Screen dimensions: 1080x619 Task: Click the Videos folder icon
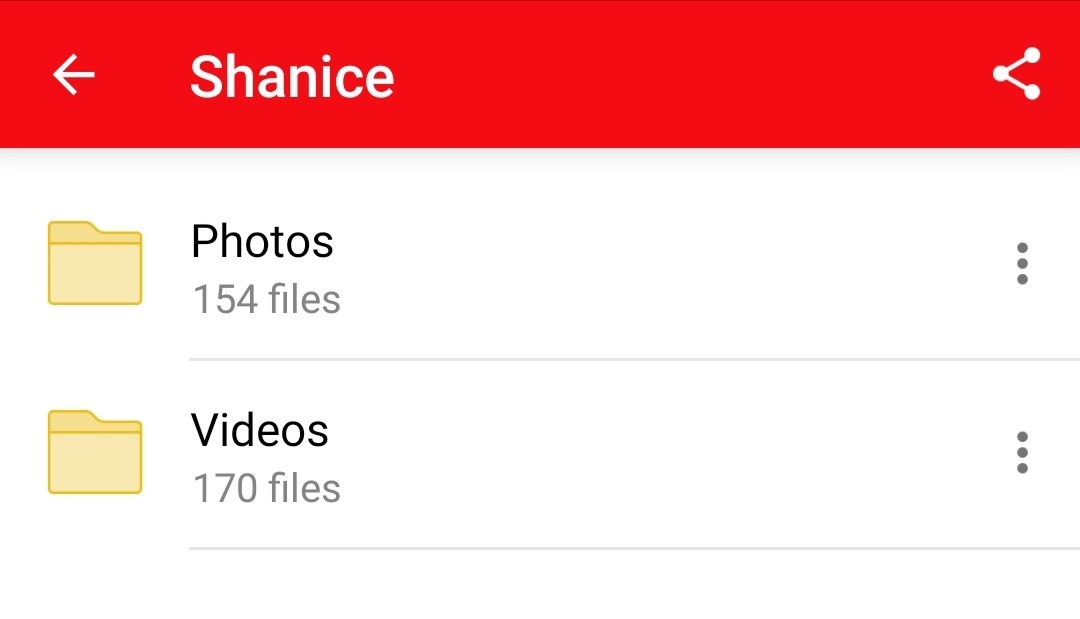point(95,452)
